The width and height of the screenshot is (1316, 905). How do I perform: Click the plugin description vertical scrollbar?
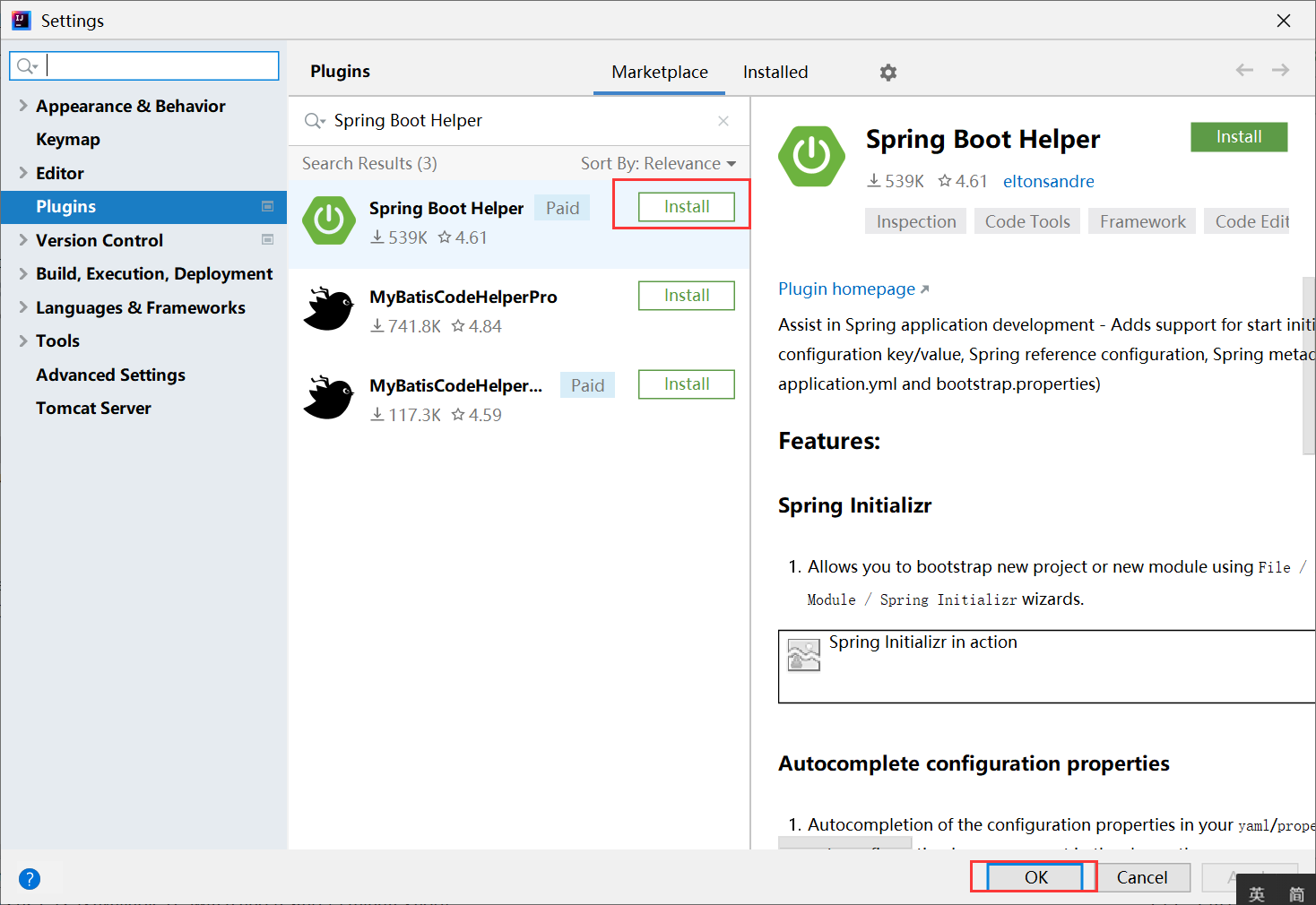pos(1309,367)
